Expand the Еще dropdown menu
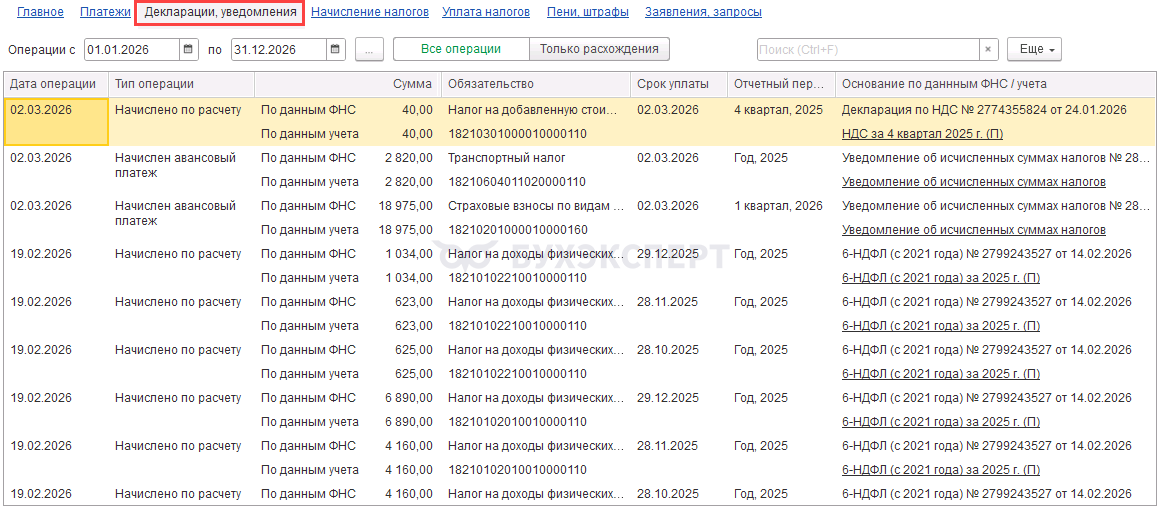The image size is (1162, 513). tap(1034, 50)
